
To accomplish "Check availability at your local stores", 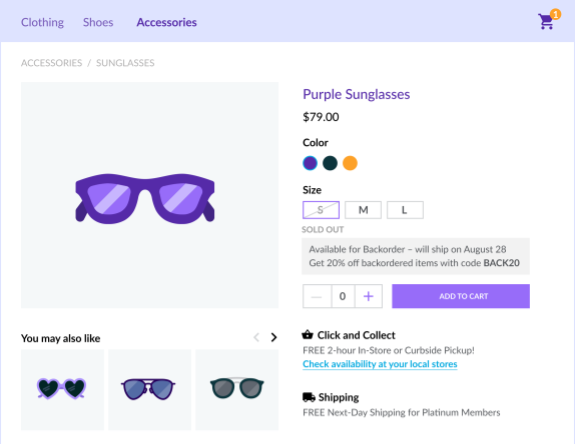I will pos(380,364).
